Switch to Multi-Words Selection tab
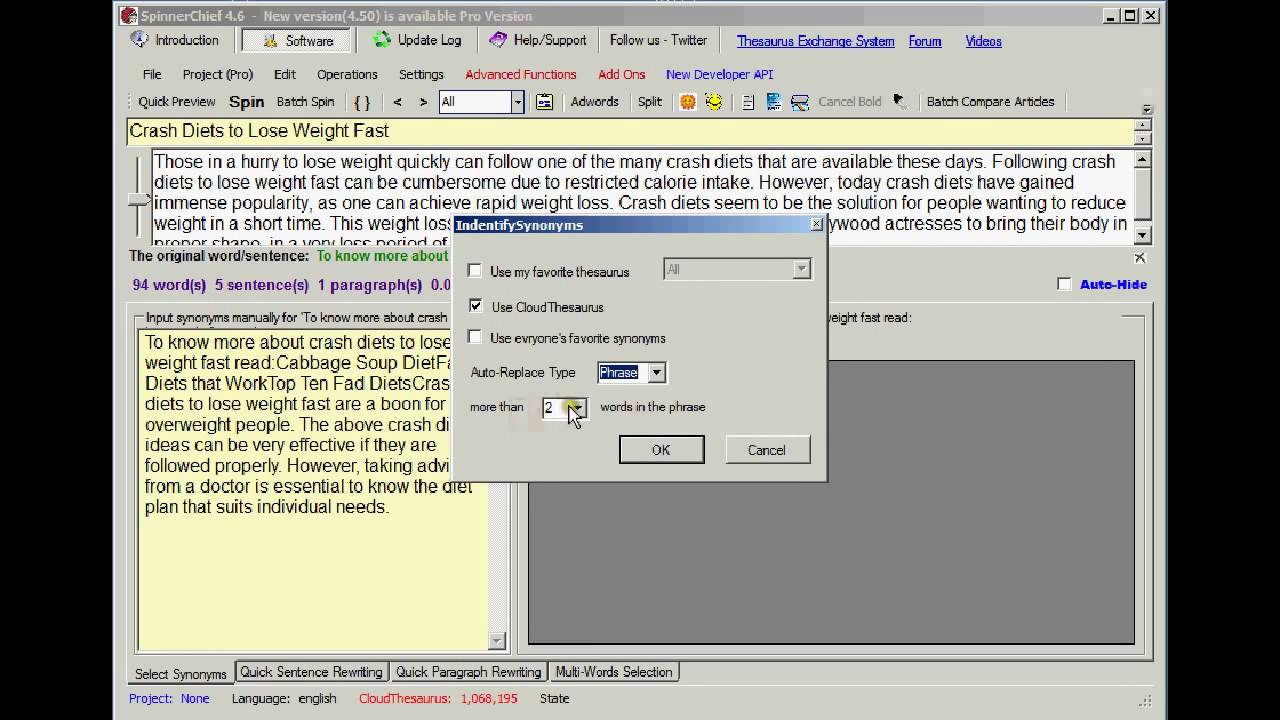 (614, 672)
